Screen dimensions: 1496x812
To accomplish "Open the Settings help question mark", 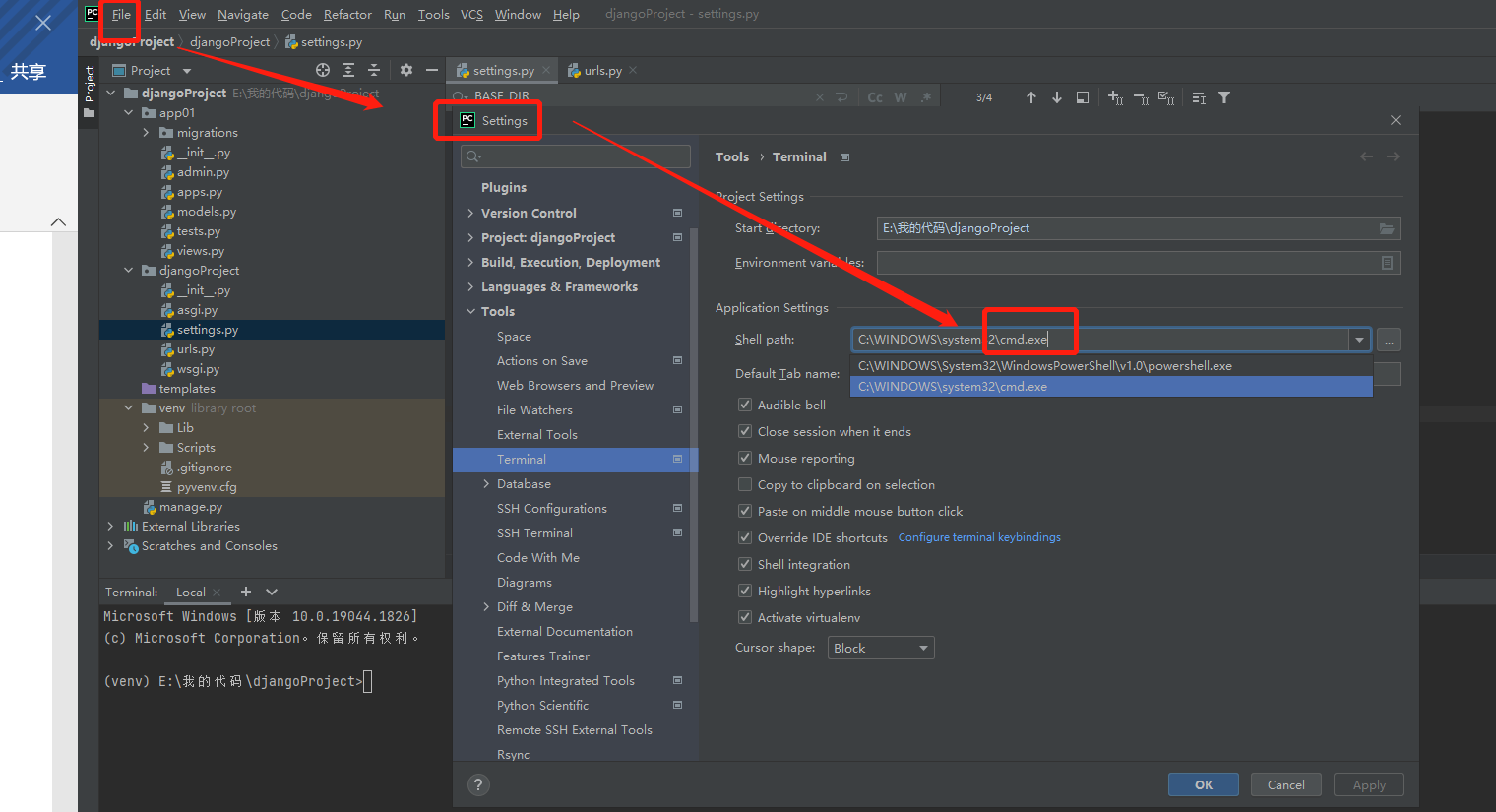I will click(x=478, y=784).
